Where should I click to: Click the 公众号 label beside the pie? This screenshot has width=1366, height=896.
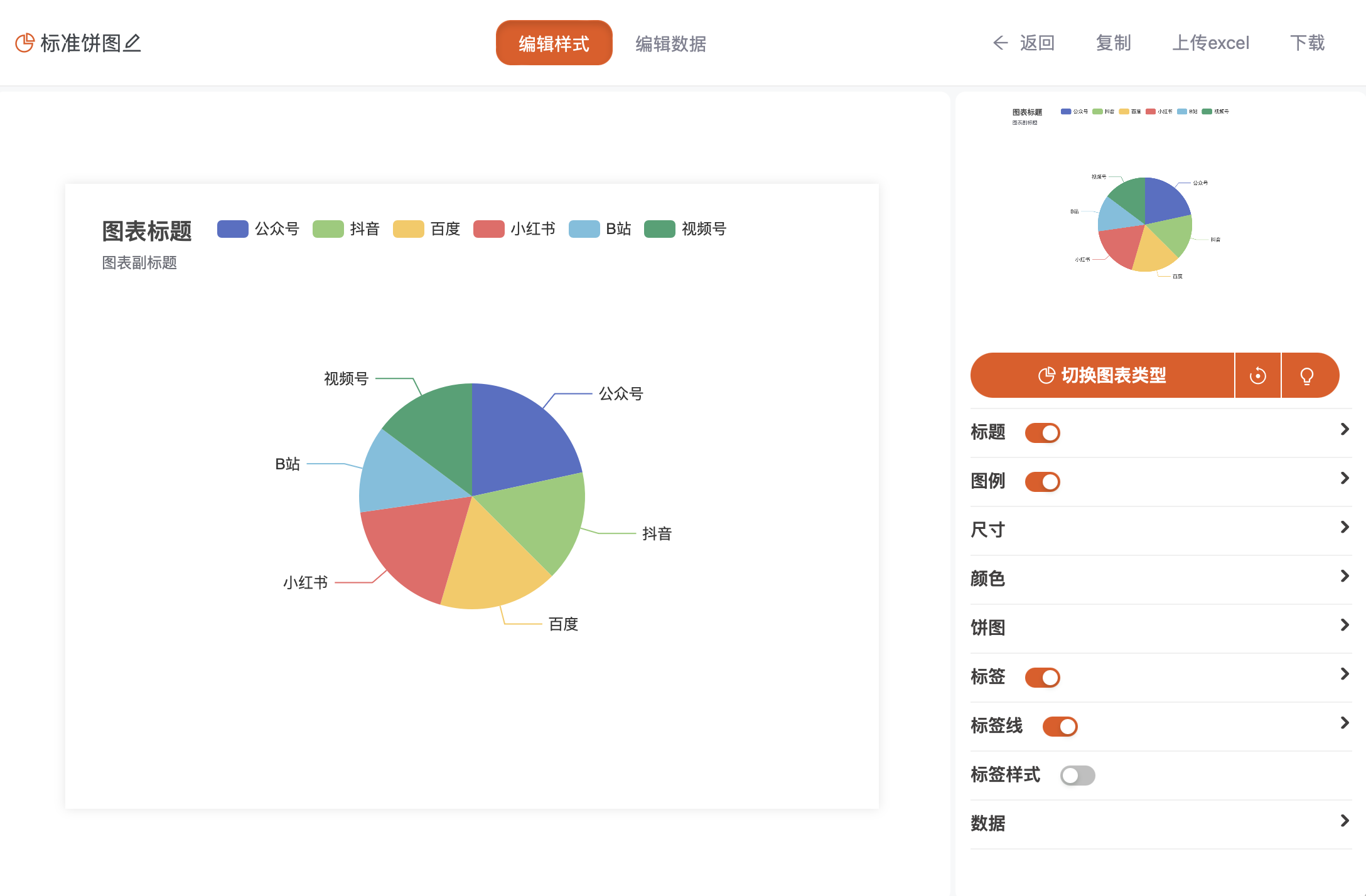click(x=621, y=393)
